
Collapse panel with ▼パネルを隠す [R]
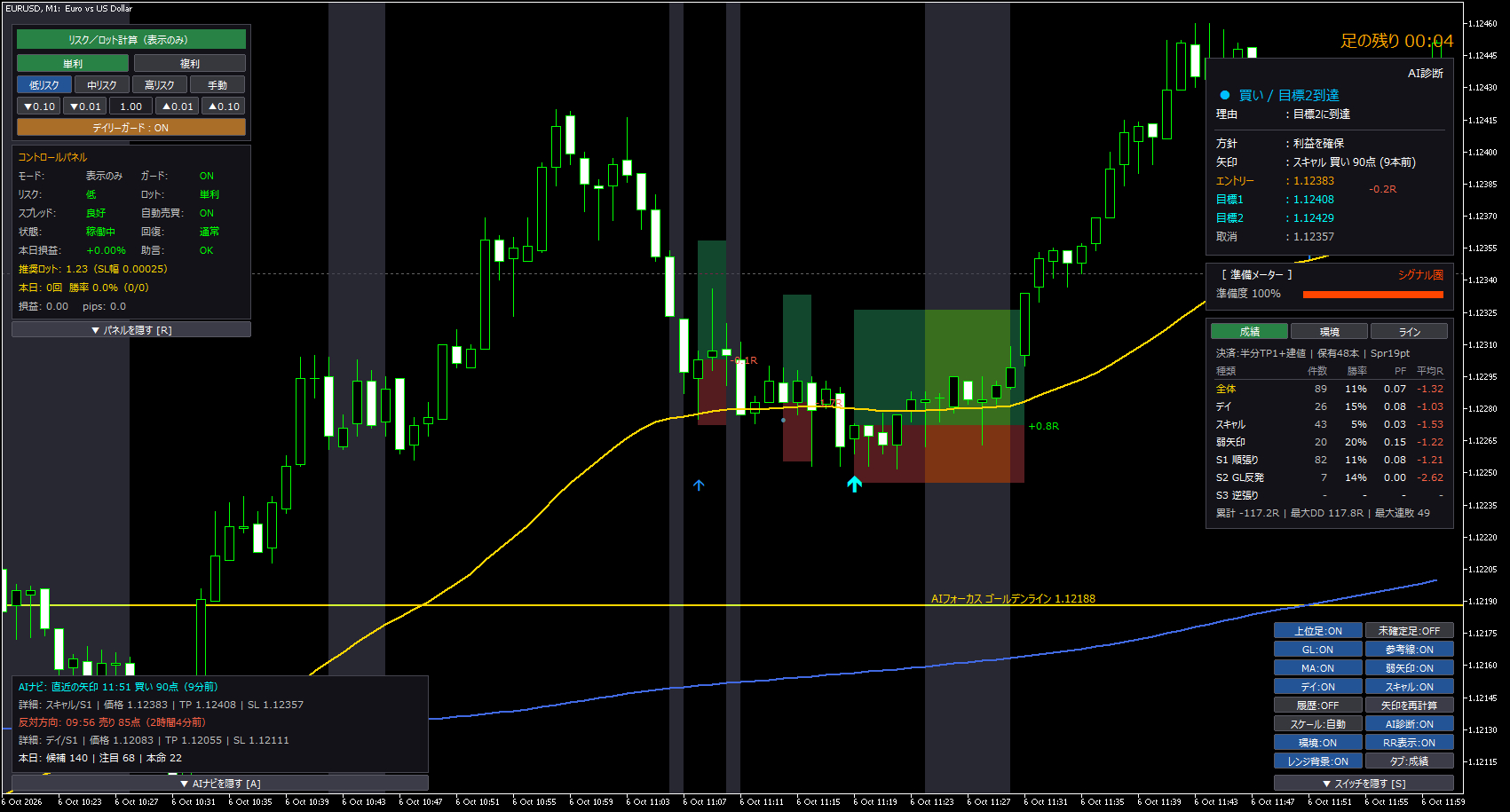[131, 330]
